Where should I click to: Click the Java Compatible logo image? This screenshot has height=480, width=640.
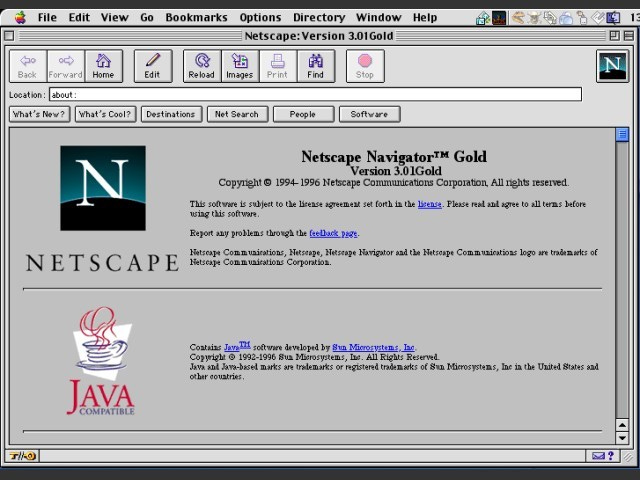tap(101, 361)
